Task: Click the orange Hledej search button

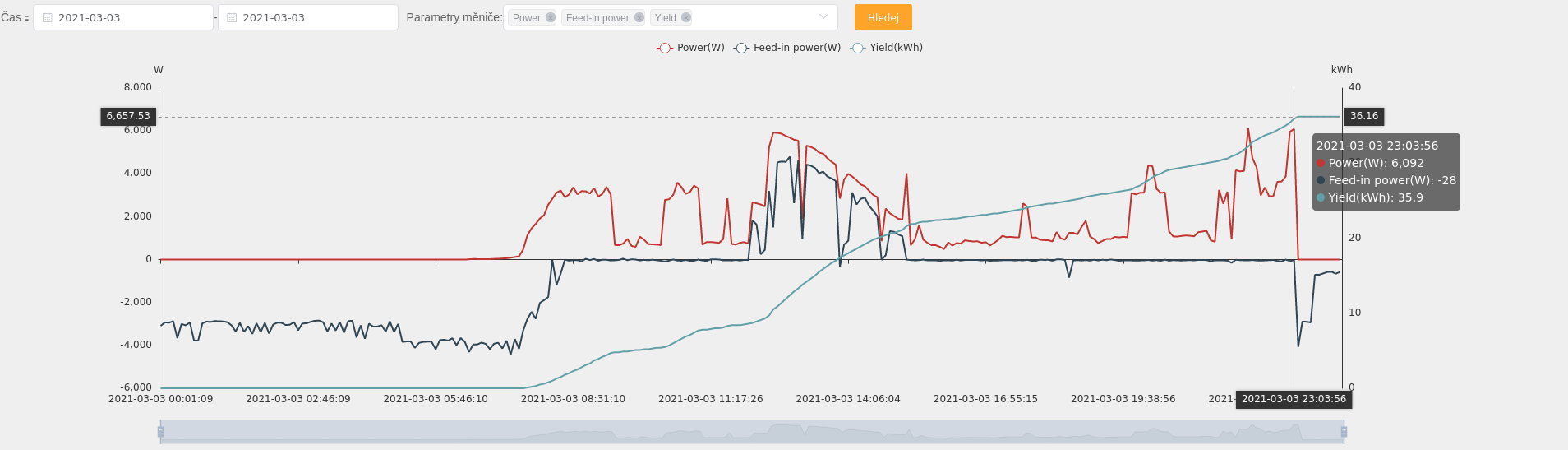Action: [883, 17]
